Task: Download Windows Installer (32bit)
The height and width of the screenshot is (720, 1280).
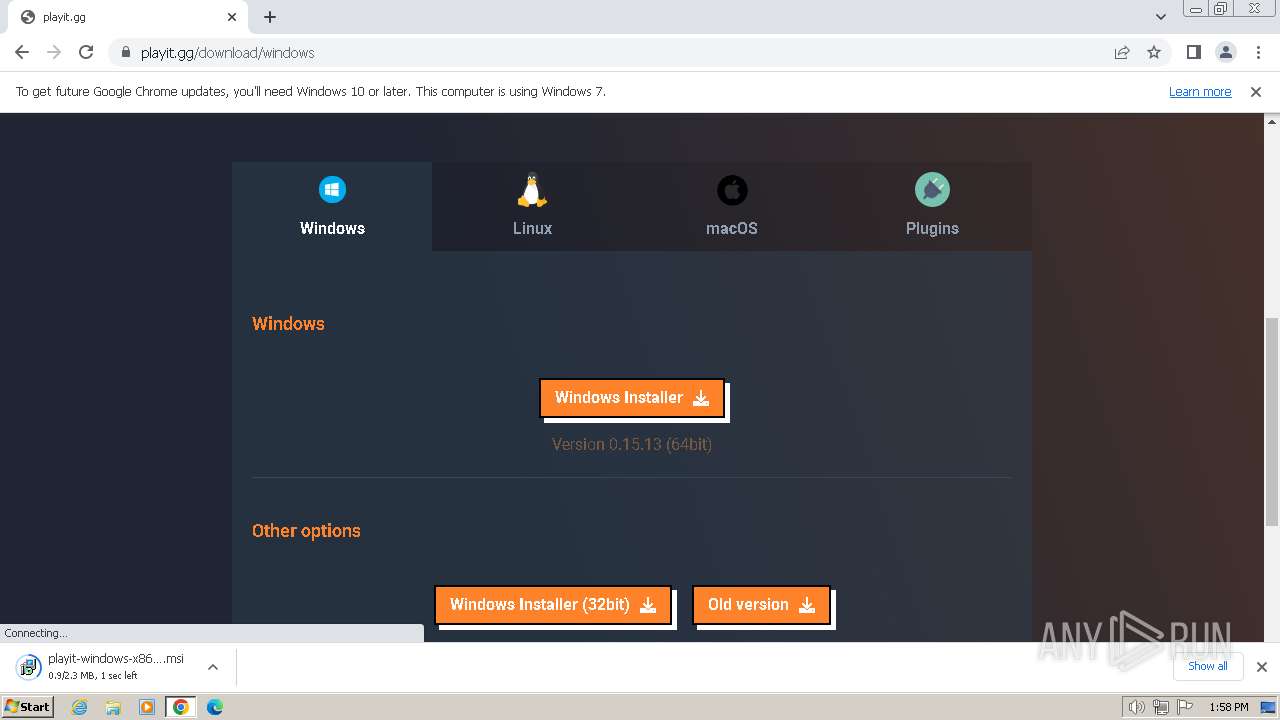Action: 553,604
